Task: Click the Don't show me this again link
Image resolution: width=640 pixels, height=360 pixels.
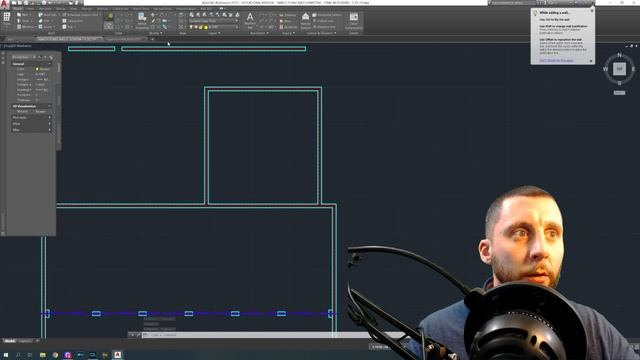Action: point(556,60)
